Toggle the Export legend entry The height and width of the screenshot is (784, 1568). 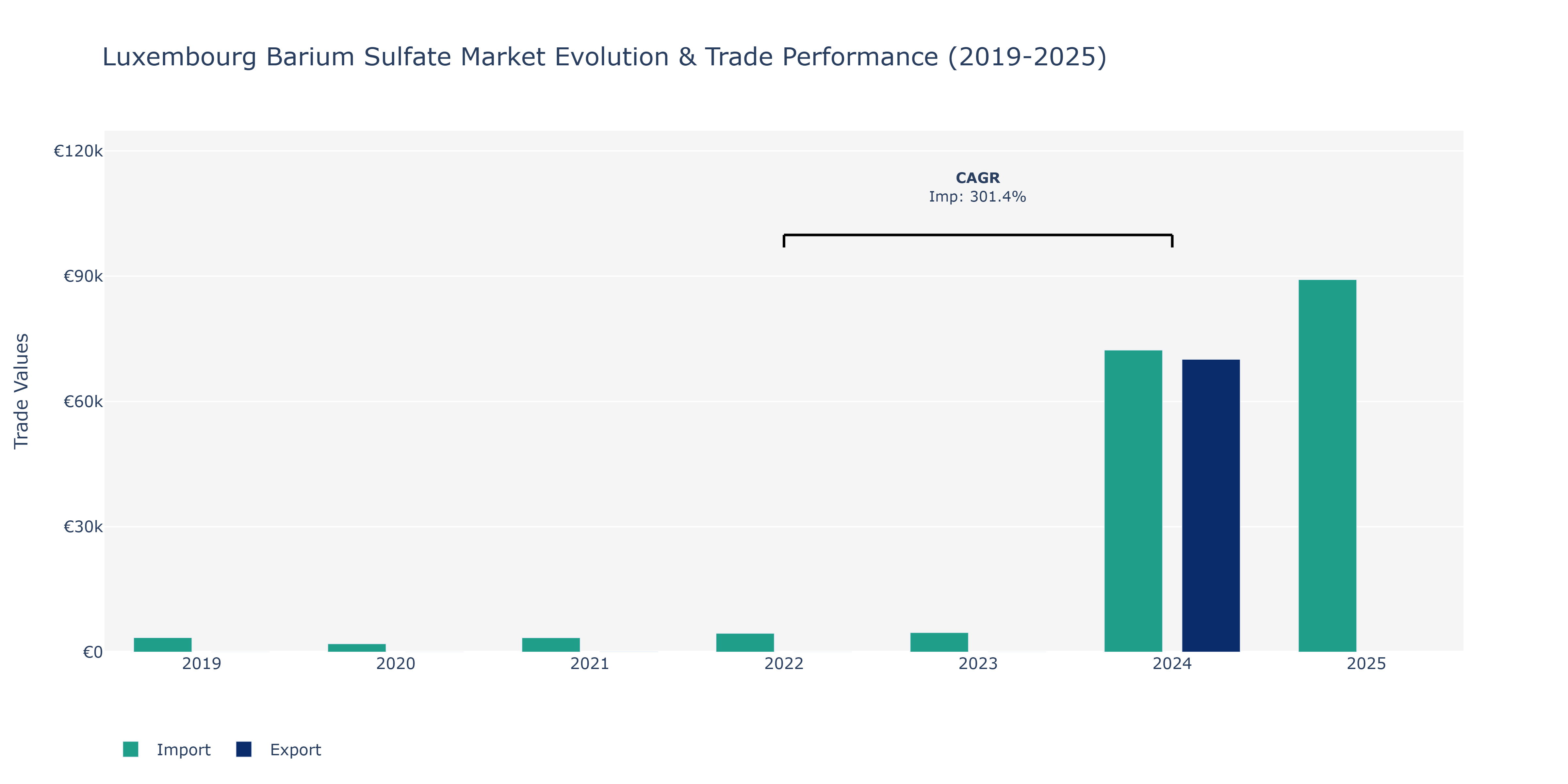(x=279, y=749)
